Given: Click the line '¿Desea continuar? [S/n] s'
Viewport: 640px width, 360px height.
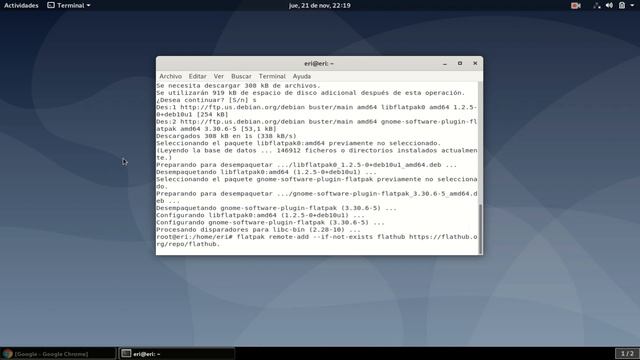Looking at the screenshot, I should (x=206, y=100).
